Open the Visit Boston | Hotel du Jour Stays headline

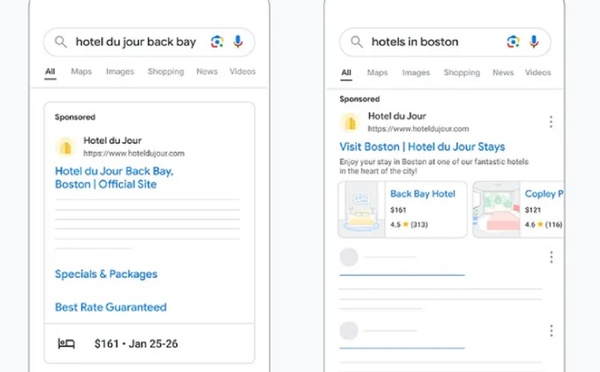pyautogui.click(x=422, y=147)
